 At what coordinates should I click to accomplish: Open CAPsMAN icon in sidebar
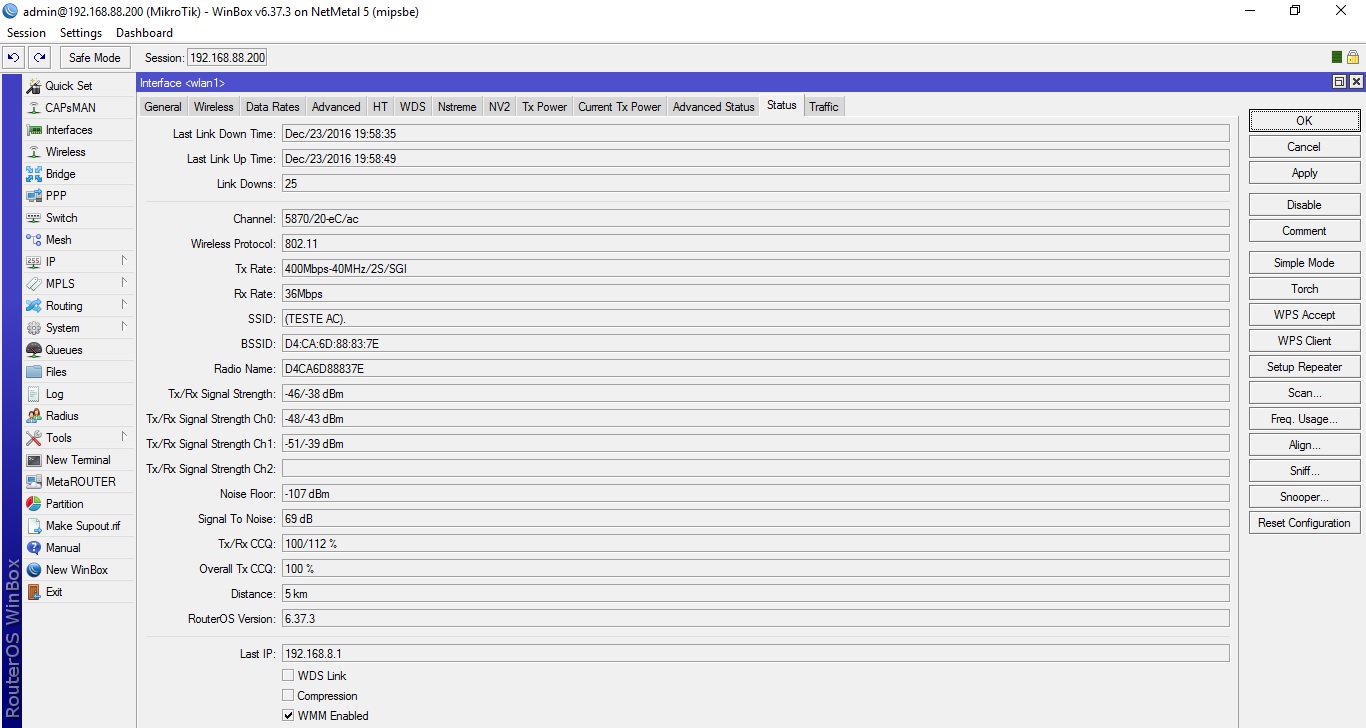coord(34,108)
